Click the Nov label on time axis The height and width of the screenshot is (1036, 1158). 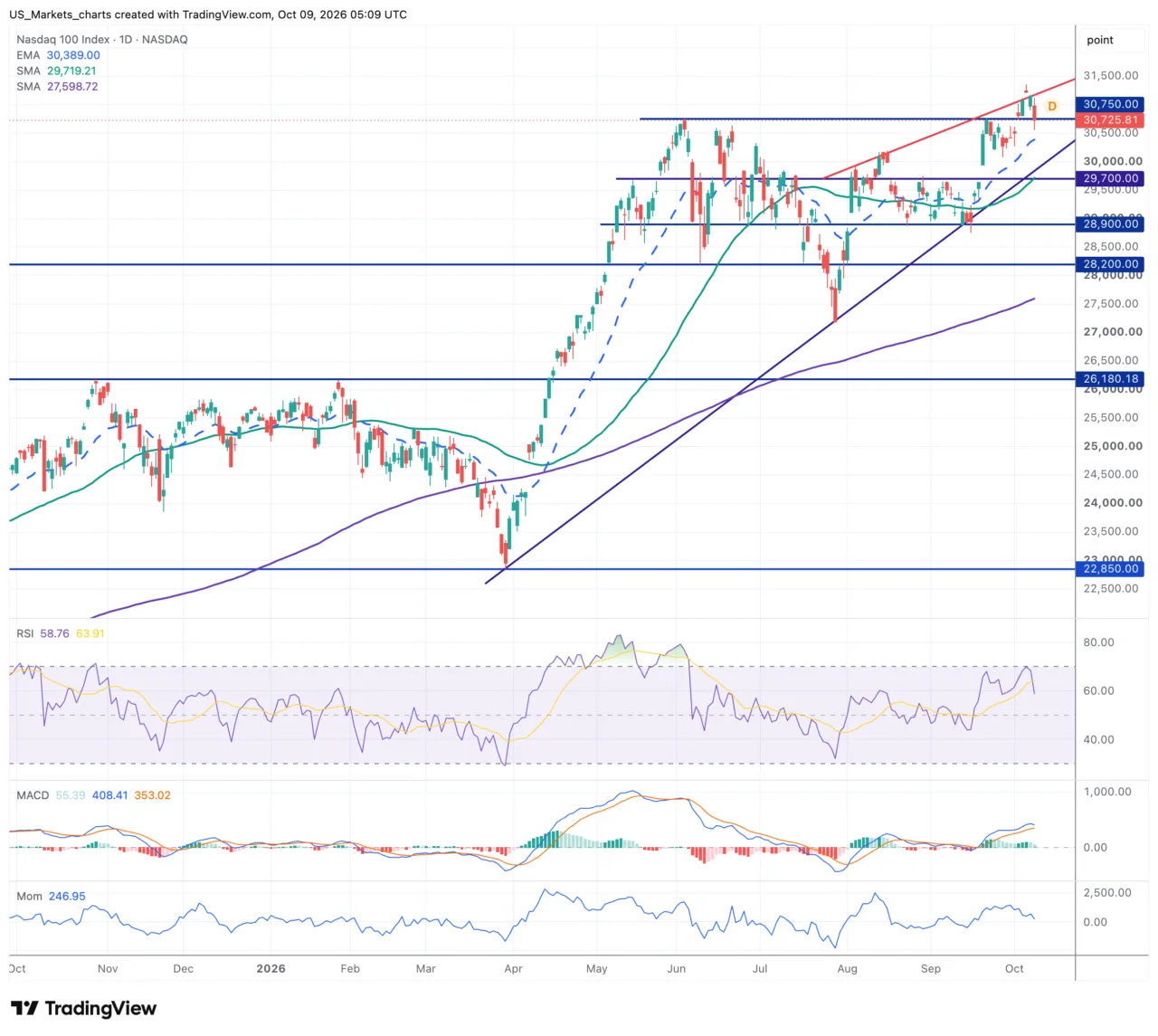pyautogui.click(x=108, y=969)
